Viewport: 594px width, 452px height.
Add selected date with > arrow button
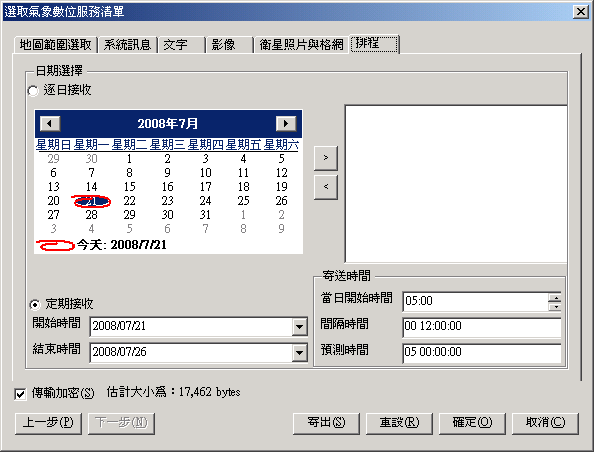tap(326, 158)
